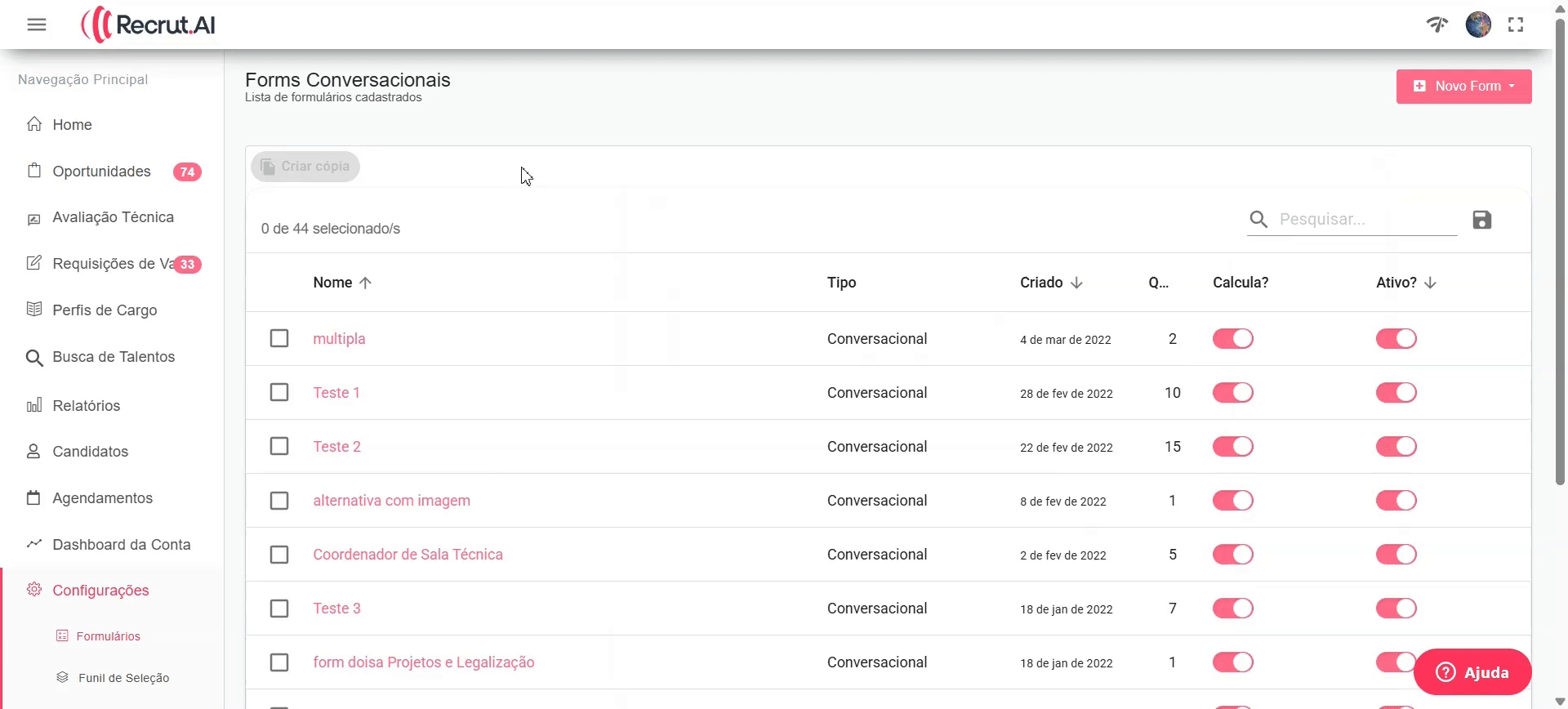Disable the Calcula toggle for Teste 1
Image resolution: width=1568 pixels, height=709 pixels.
pyautogui.click(x=1232, y=393)
